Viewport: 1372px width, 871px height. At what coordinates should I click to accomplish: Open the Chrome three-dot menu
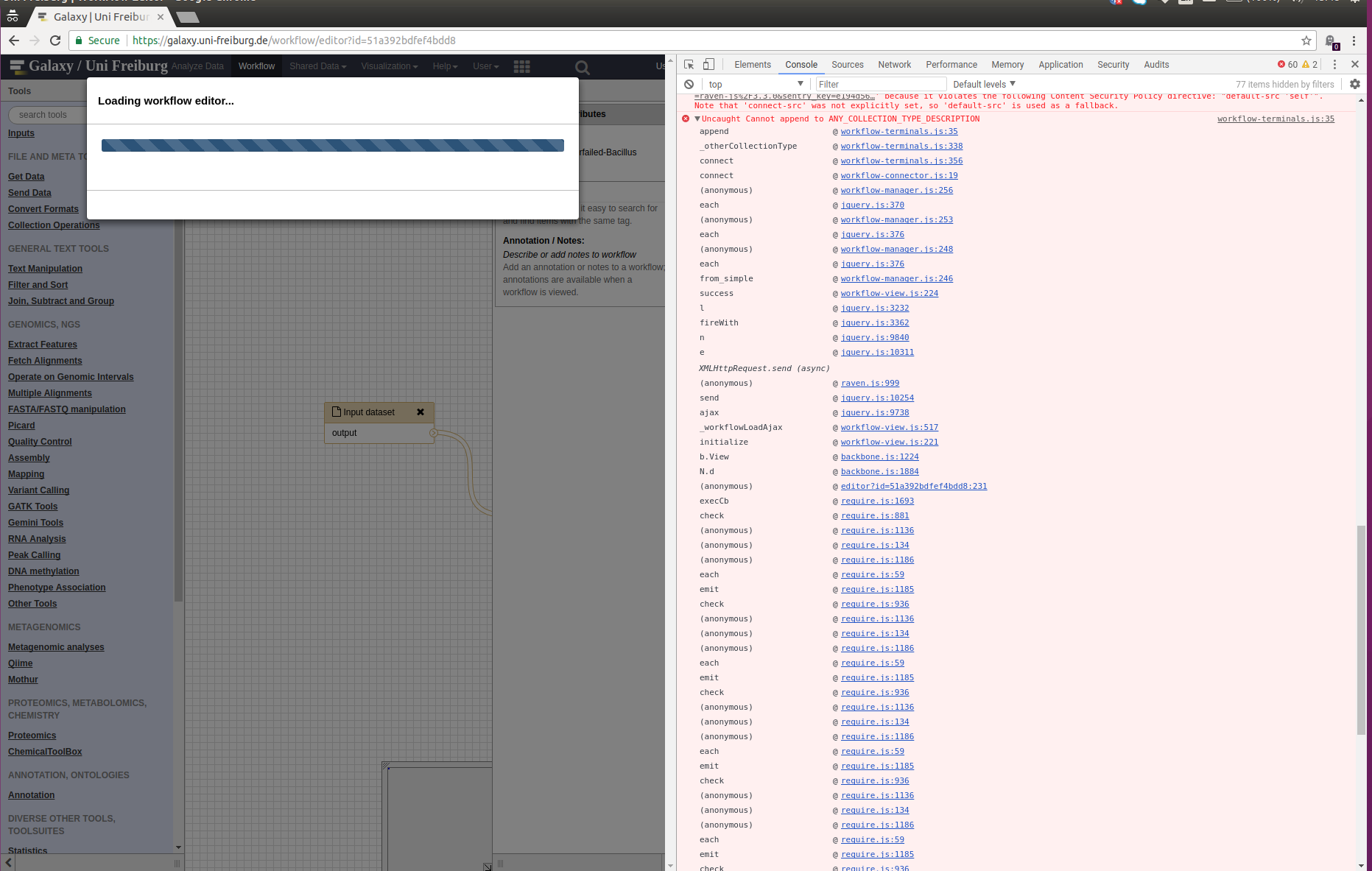1354,40
